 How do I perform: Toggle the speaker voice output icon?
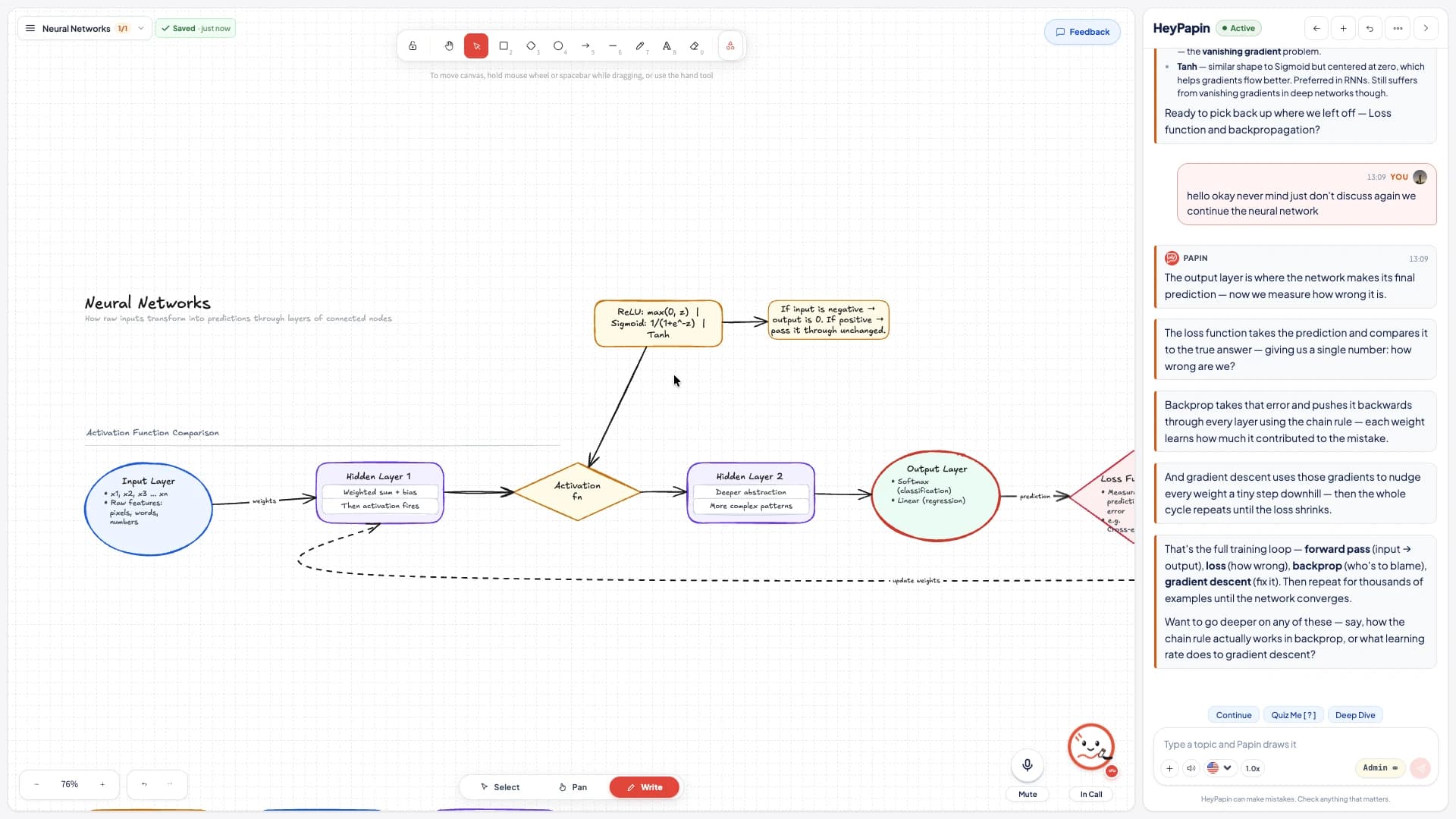click(1191, 768)
